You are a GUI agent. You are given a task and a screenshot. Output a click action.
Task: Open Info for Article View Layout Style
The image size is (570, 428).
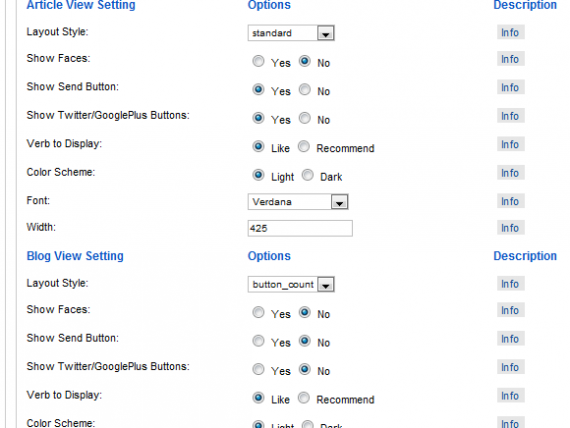[510, 32]
